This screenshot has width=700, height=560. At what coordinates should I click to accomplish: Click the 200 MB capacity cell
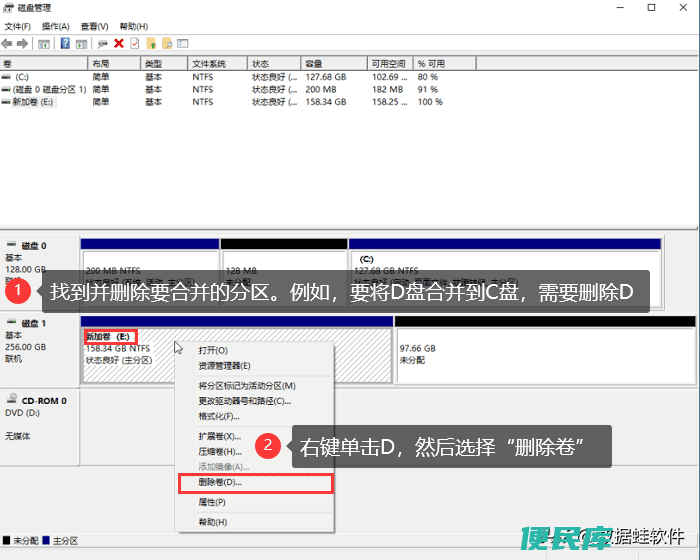coord(321,89)
